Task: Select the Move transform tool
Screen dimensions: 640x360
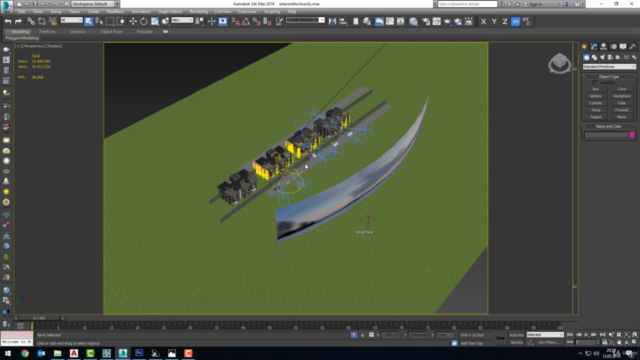Action: coord(133,21)
